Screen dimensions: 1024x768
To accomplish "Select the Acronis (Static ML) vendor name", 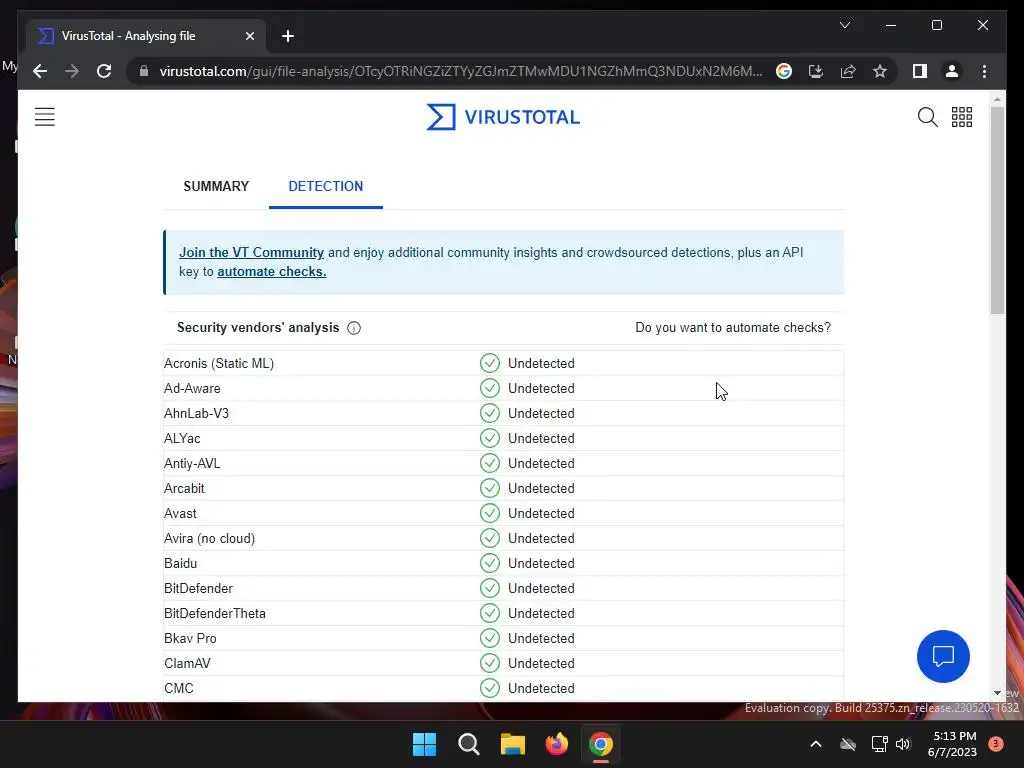I will pyautogui.click(x=219, y=364).
